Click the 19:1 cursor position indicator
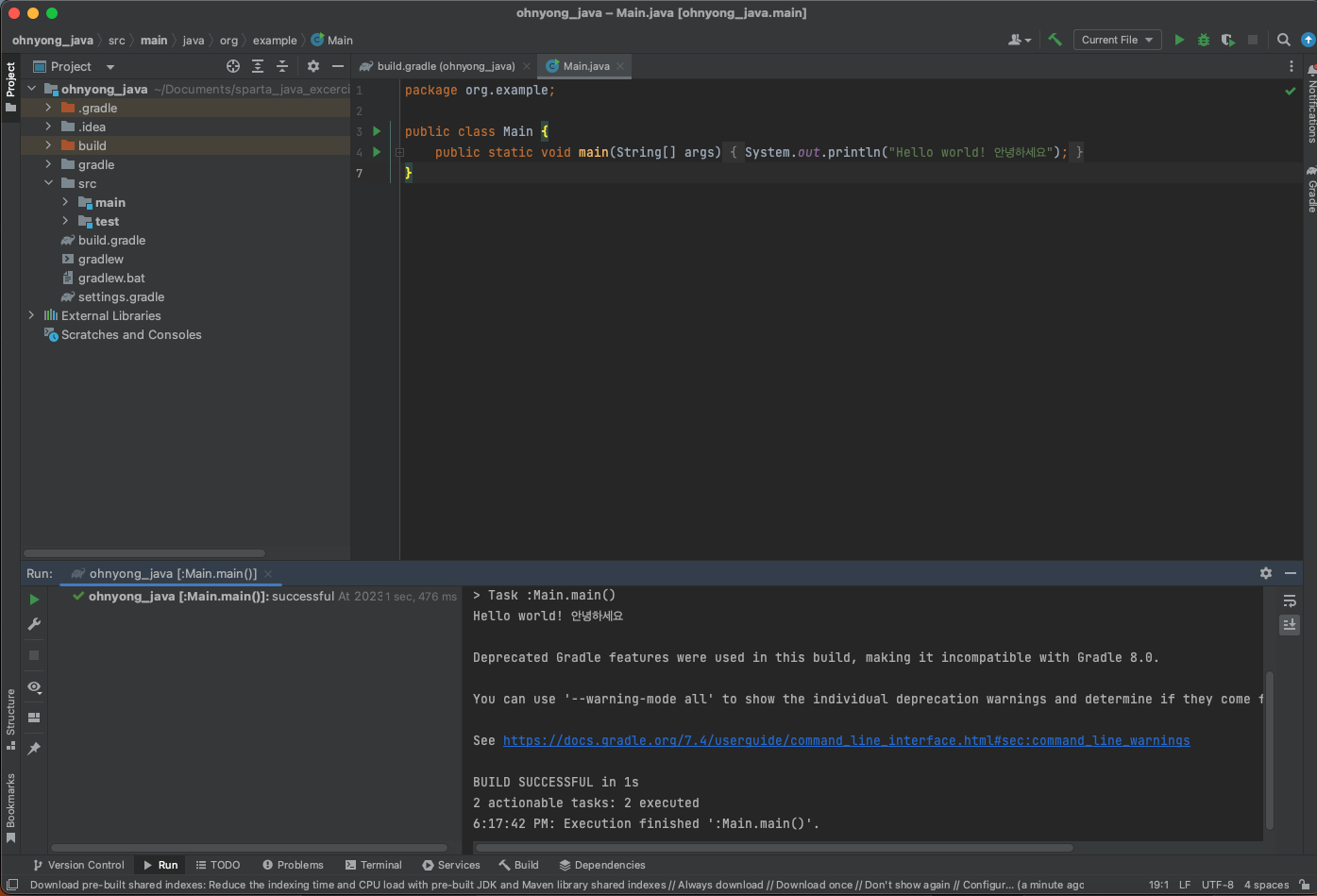Viewport: 1317px width, 896px height. pyautogui.click(x=1159, y=885)
